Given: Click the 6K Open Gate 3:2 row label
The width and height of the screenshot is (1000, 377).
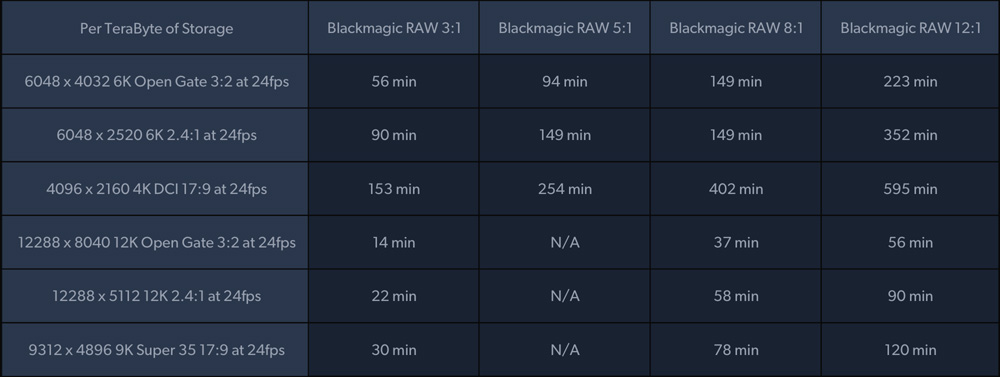Looking at the screenshot, I should tap(155, 82).
